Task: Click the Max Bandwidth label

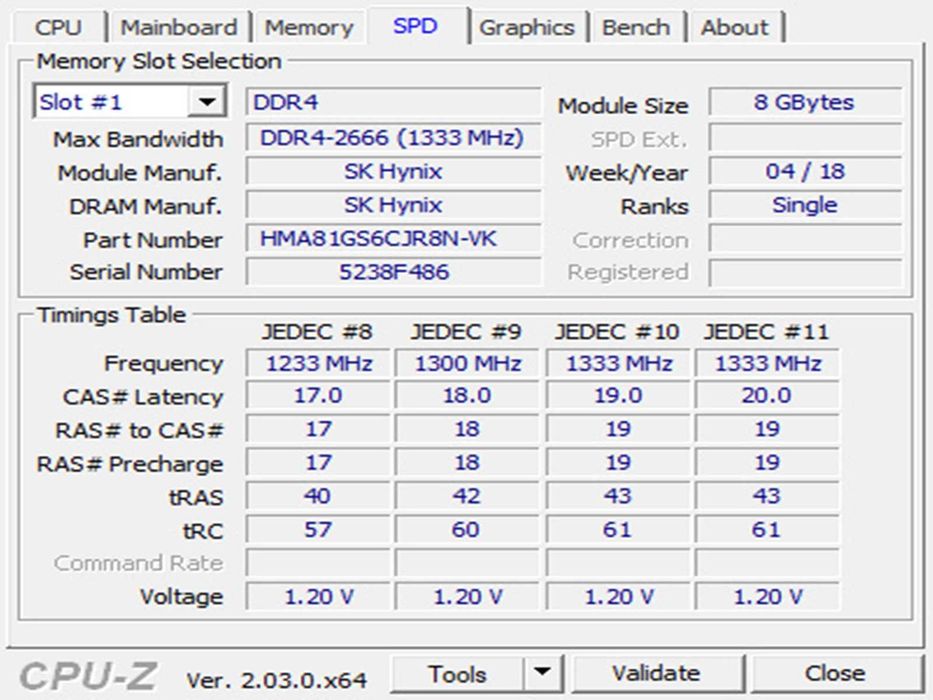Action: click(138, 139)
